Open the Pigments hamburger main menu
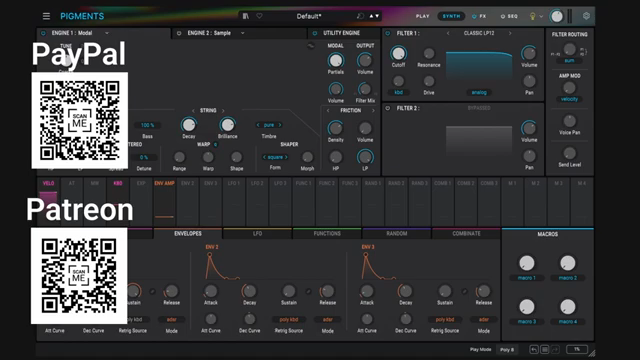This screenshot has height=360, width=640. pos(46,16)
